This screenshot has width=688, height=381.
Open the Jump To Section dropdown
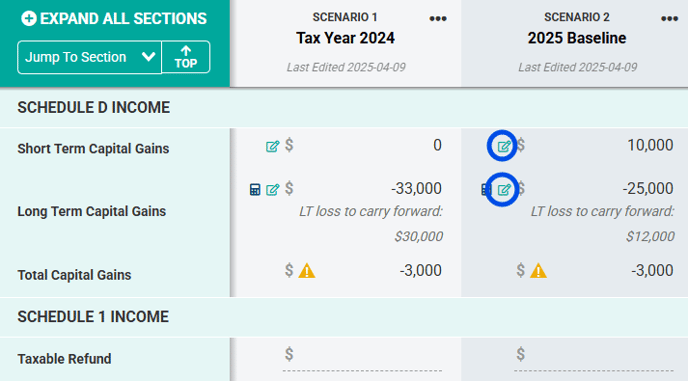coord(90,57)
